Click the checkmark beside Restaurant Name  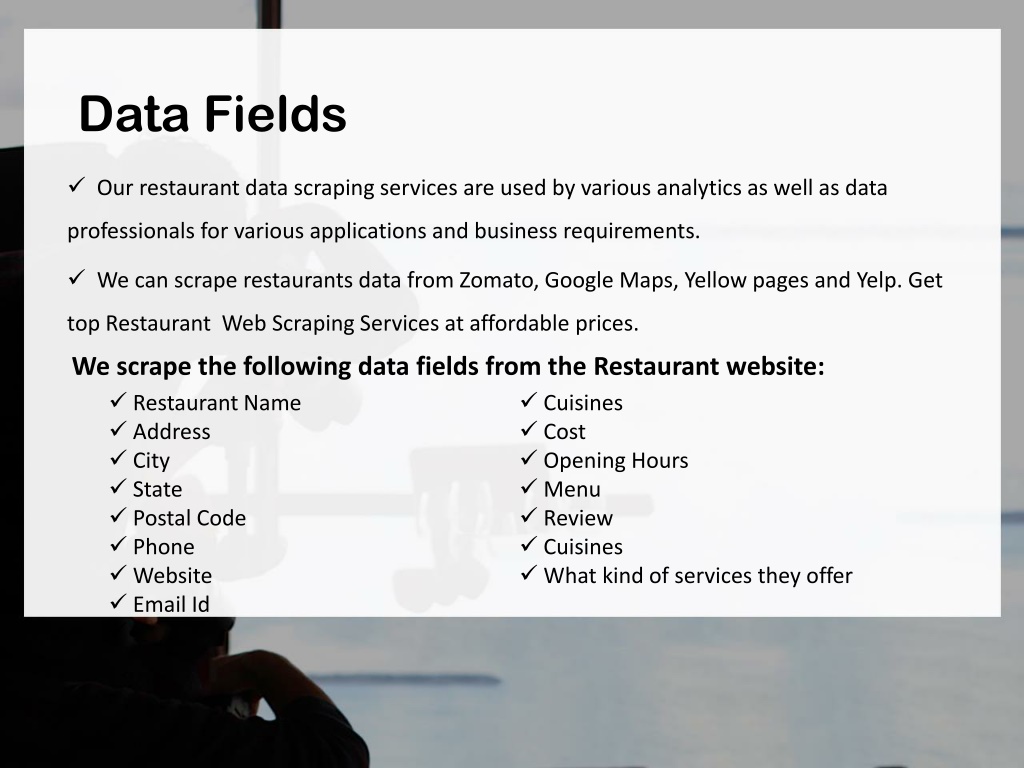click(118, 400)
